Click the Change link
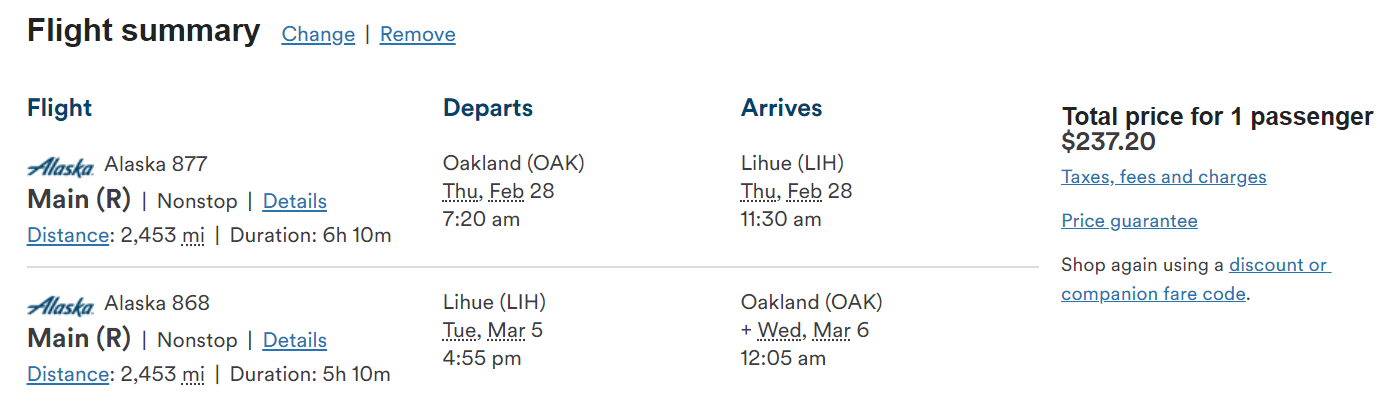Viewport: 1384px width, 412px height. [318, 35]
